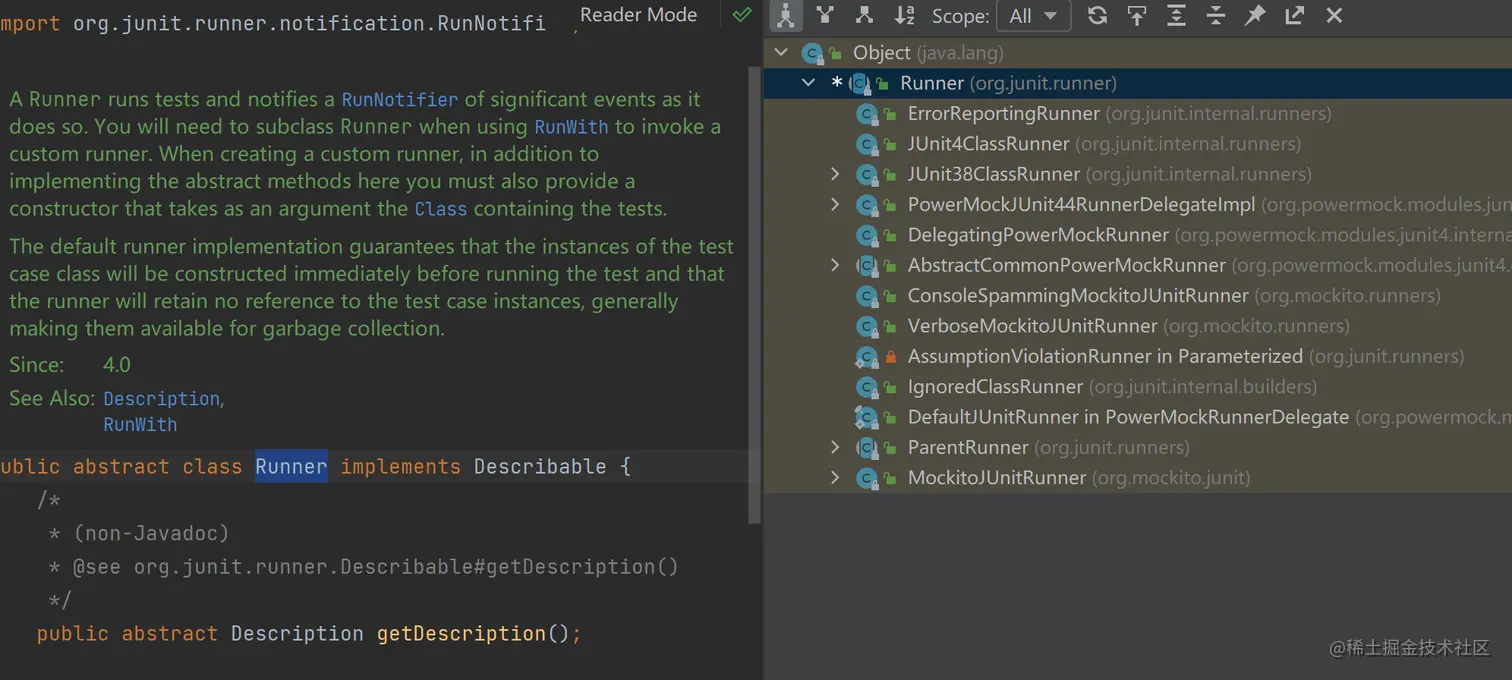
Task: Click getDescription method name
Action: pyautogui.click(x=461, y=633)
